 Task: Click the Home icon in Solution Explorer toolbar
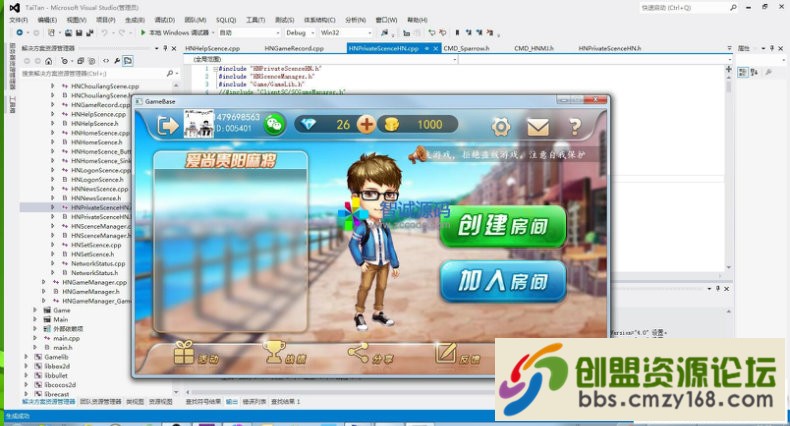click(x=48, y=61)
